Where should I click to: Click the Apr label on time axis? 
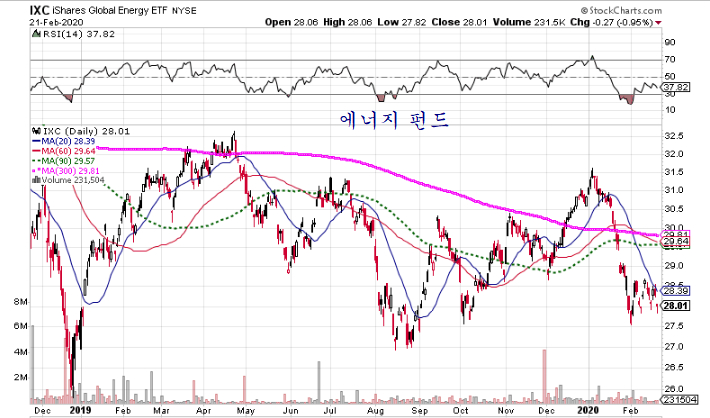[x=203, y=410]
